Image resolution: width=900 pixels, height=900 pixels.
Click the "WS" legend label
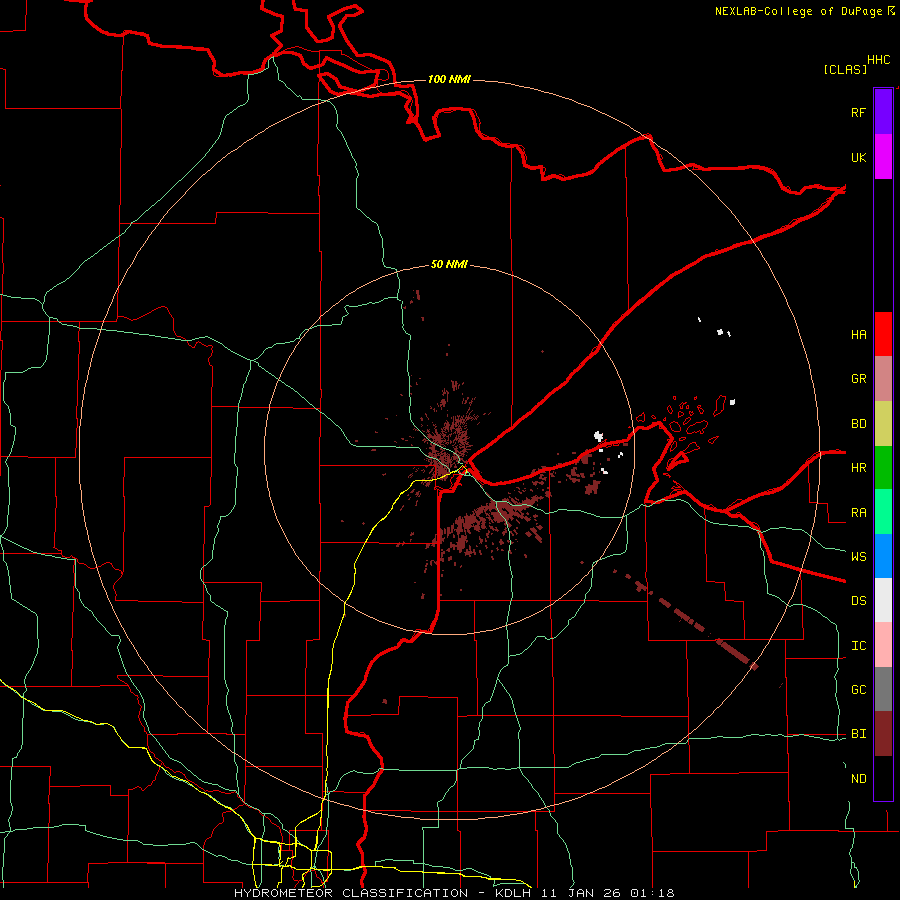coord(858,557)
